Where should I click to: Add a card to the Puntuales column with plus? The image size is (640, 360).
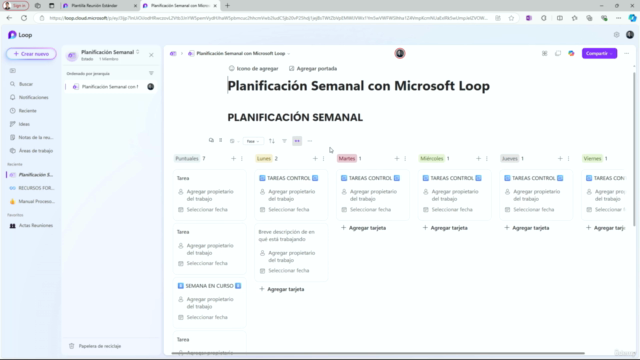point(233,158)
